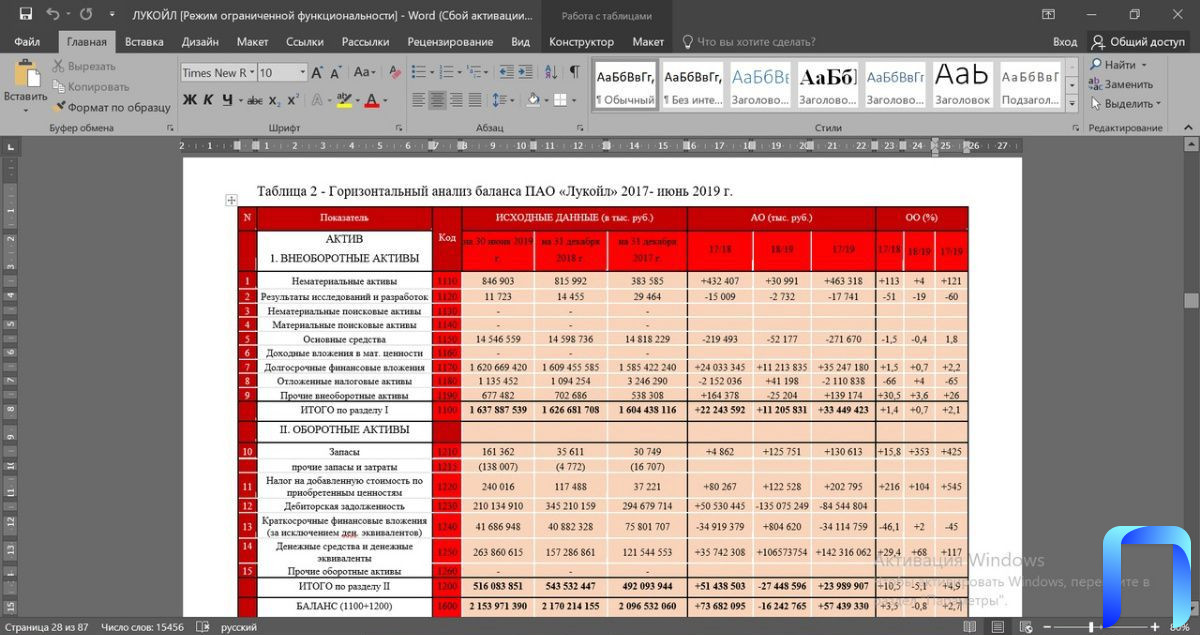Open ribbon display options icon in title bar
The image size is (1200, 635).
coord(1048,14)
